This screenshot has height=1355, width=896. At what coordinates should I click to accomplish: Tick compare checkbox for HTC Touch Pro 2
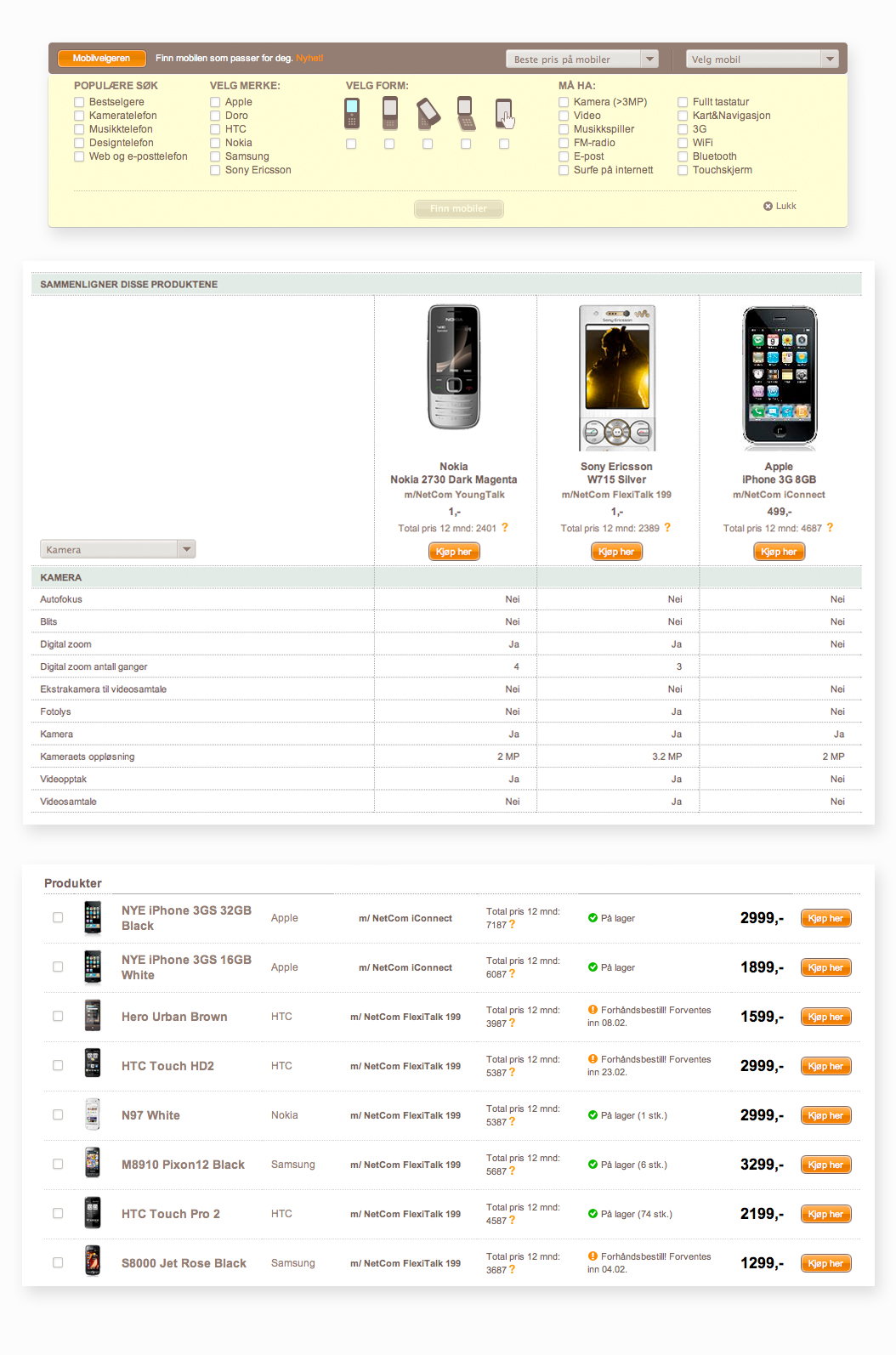tap(58, 1213)
